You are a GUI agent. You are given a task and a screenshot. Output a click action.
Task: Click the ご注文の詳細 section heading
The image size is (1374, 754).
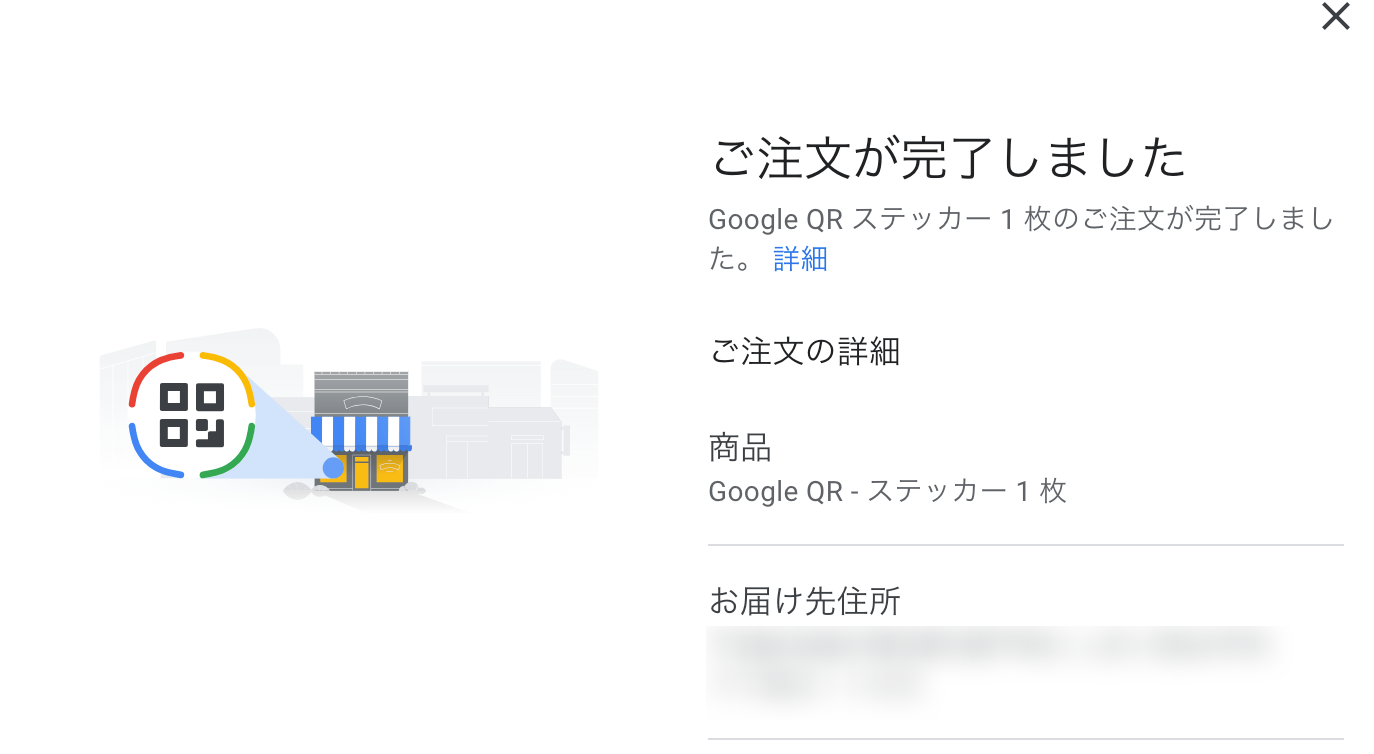pos(804,351)
